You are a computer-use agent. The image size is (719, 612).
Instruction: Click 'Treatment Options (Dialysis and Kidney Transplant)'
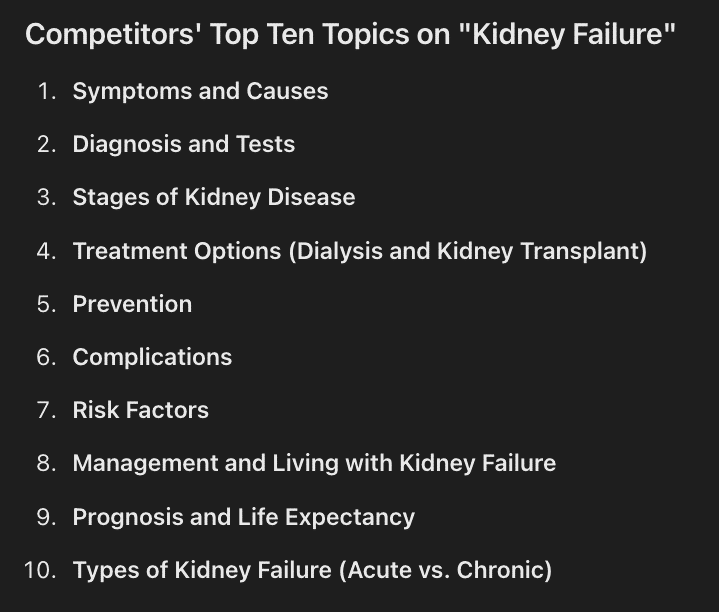pos(360,251)
